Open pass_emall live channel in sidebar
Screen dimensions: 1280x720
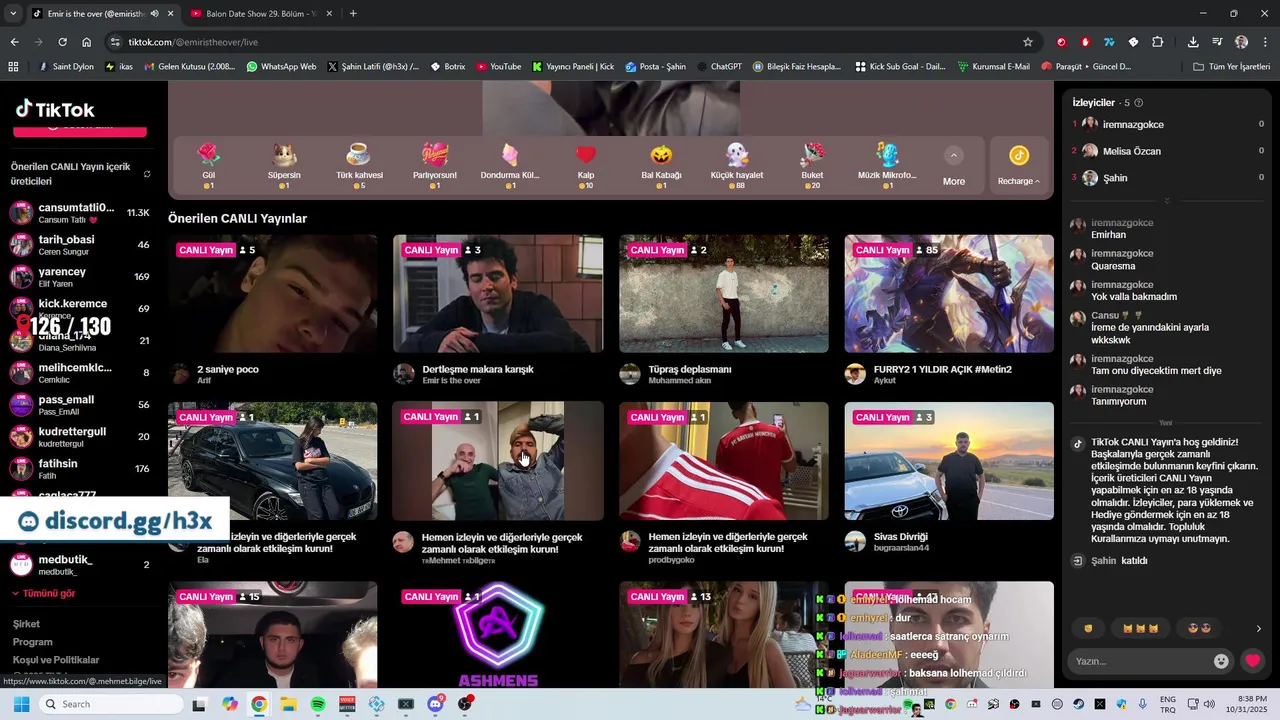[80, 405]
